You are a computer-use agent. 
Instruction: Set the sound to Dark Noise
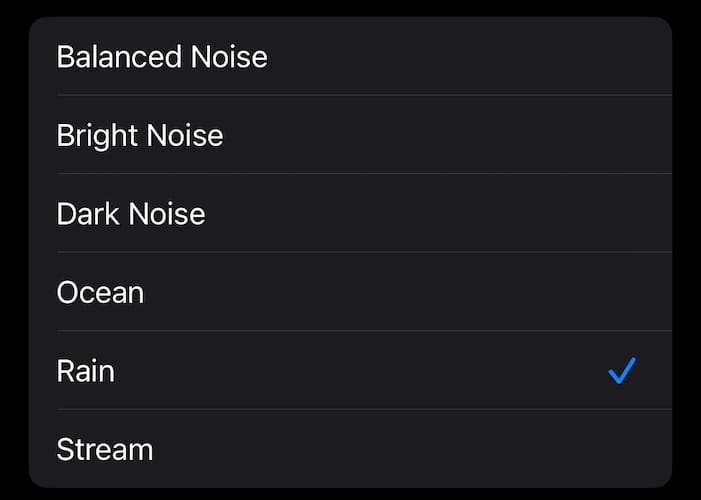pos(350,213)
